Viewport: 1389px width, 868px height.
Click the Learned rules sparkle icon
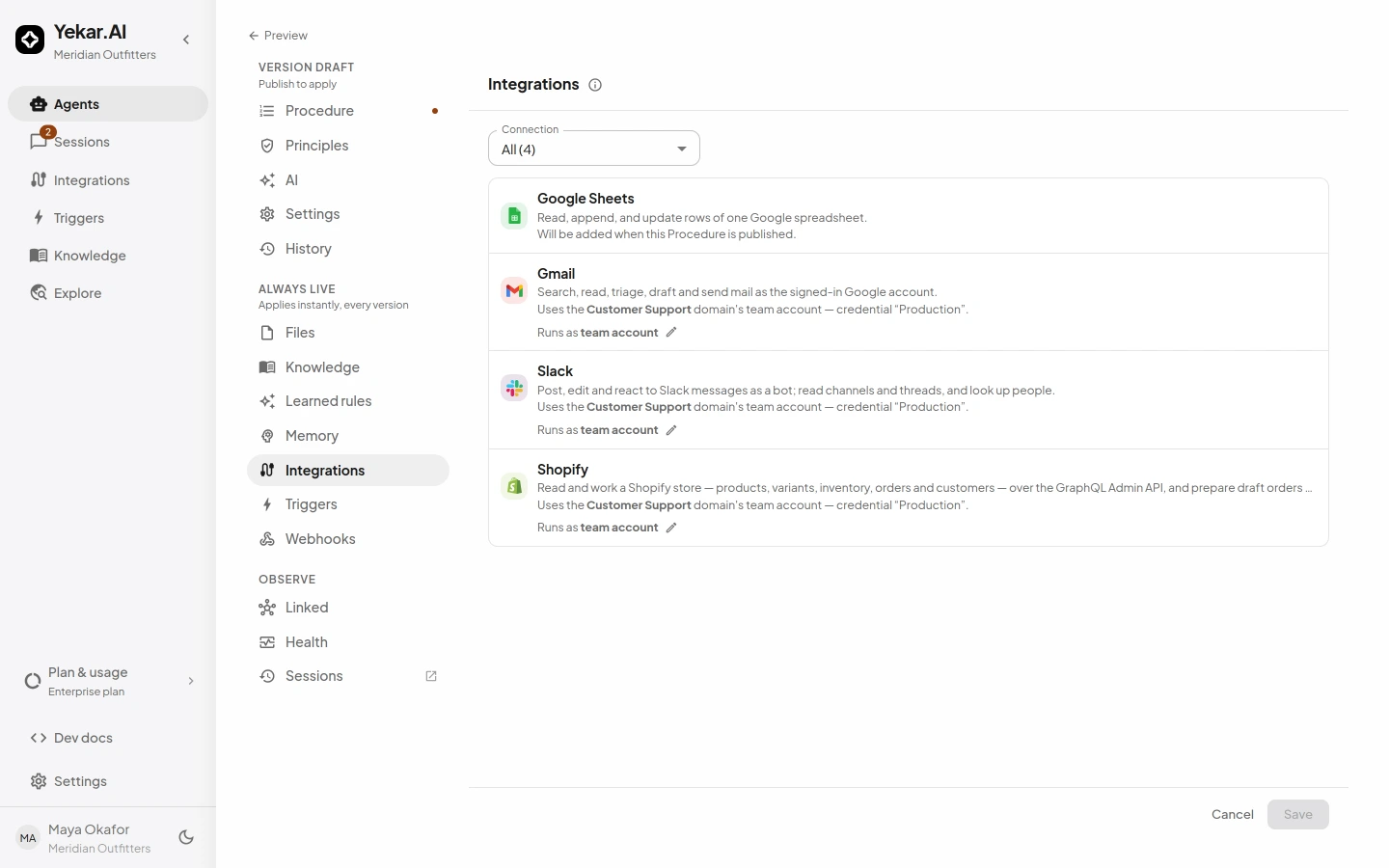pyautogui.click(x=267, y=401)
